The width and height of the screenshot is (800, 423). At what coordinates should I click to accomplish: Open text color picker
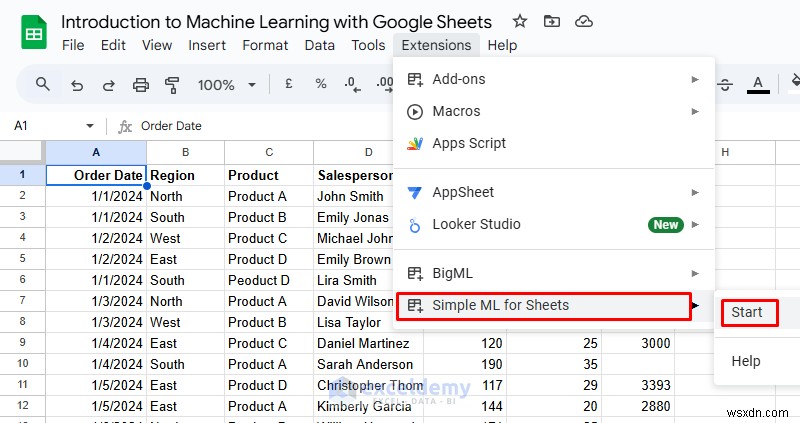pyautogui.click(x=758, y=85)
